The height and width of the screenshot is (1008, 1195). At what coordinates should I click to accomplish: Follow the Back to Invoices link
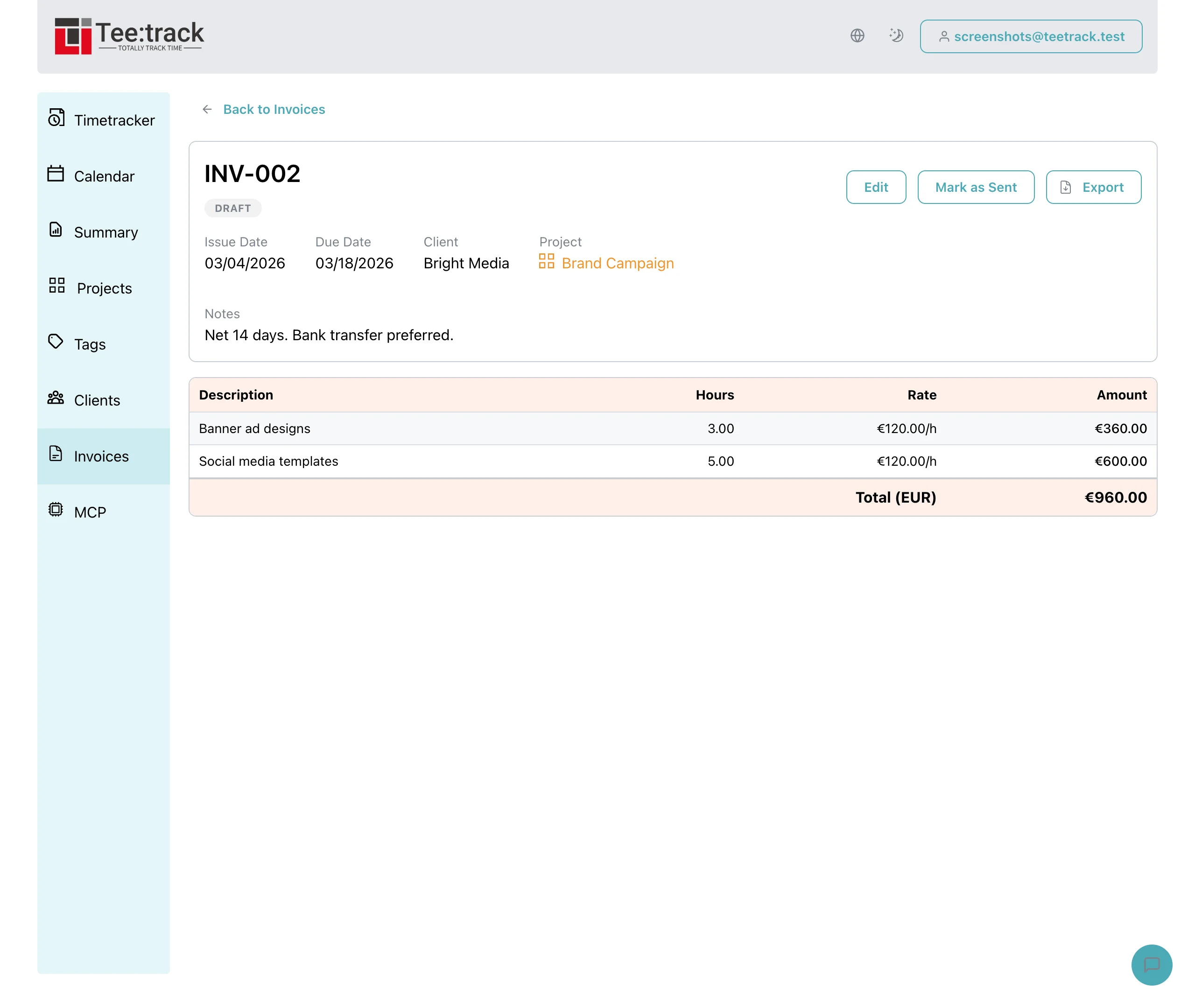coord(274,109)
